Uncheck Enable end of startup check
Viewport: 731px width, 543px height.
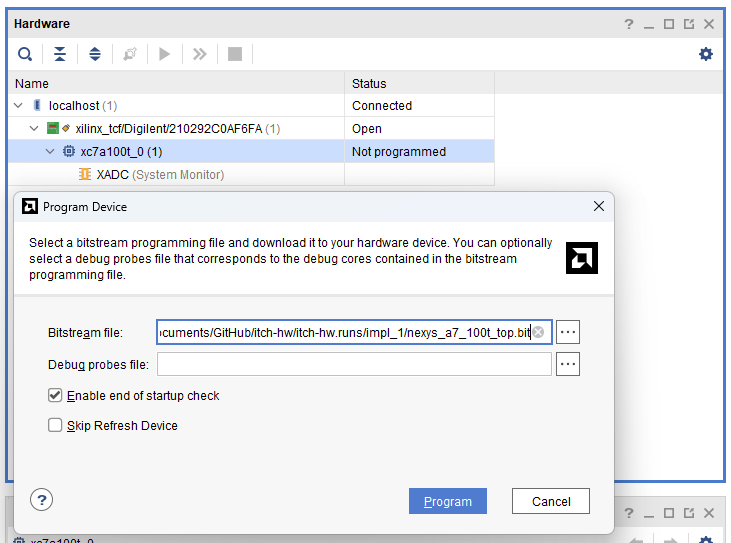pos(55,395)
